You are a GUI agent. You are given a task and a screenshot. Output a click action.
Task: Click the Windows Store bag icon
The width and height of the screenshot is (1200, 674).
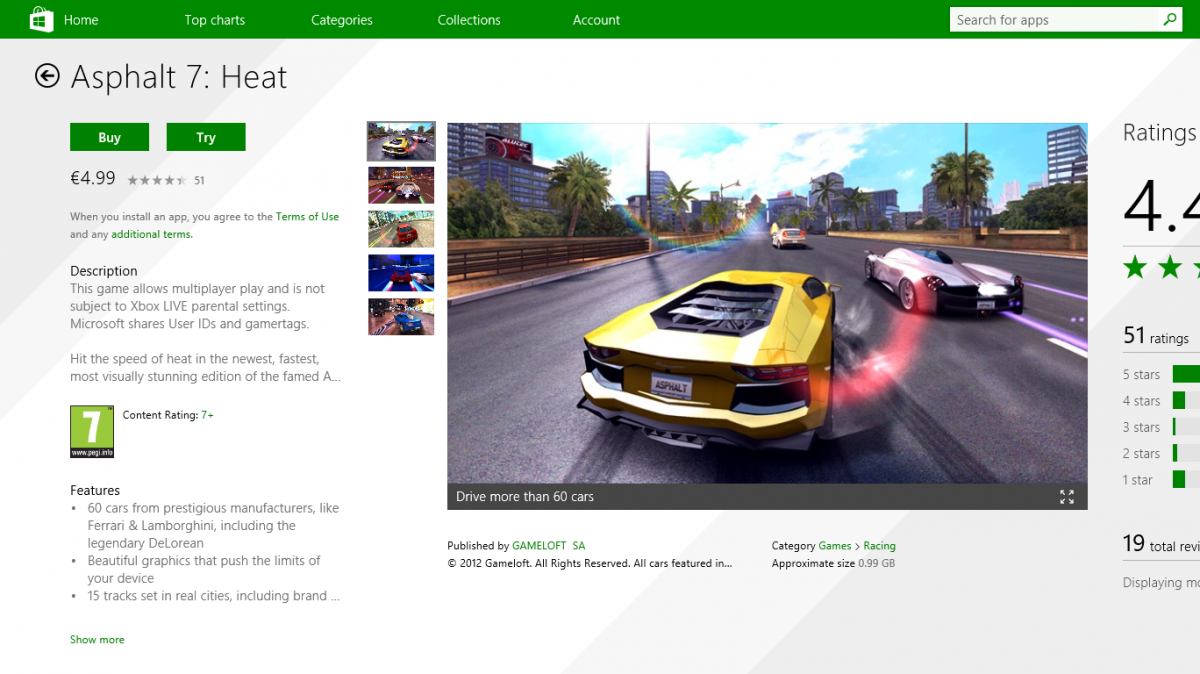(x=42, y=19)
